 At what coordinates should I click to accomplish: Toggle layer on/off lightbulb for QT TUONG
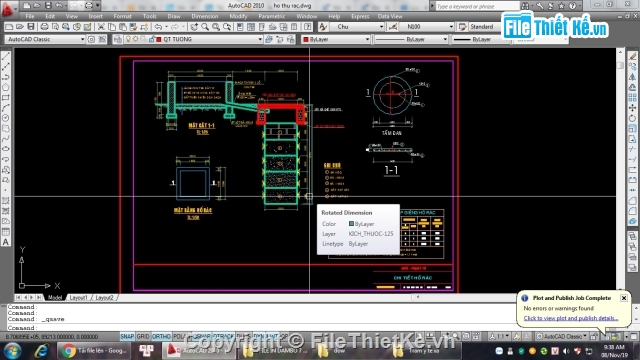pyautogui.click(x=128, y=39)
